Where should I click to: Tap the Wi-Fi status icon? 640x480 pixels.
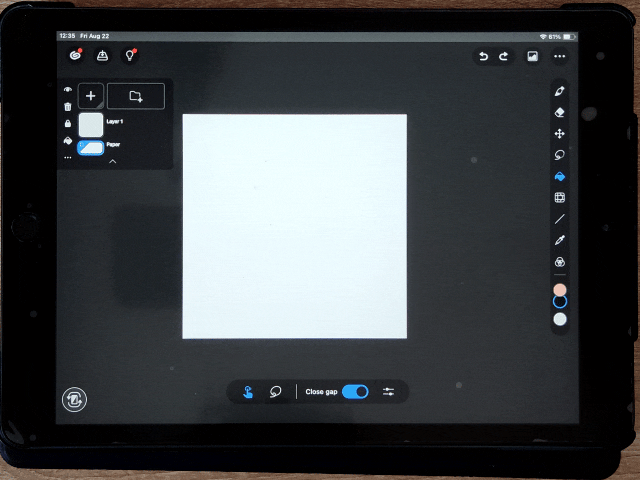543,37
